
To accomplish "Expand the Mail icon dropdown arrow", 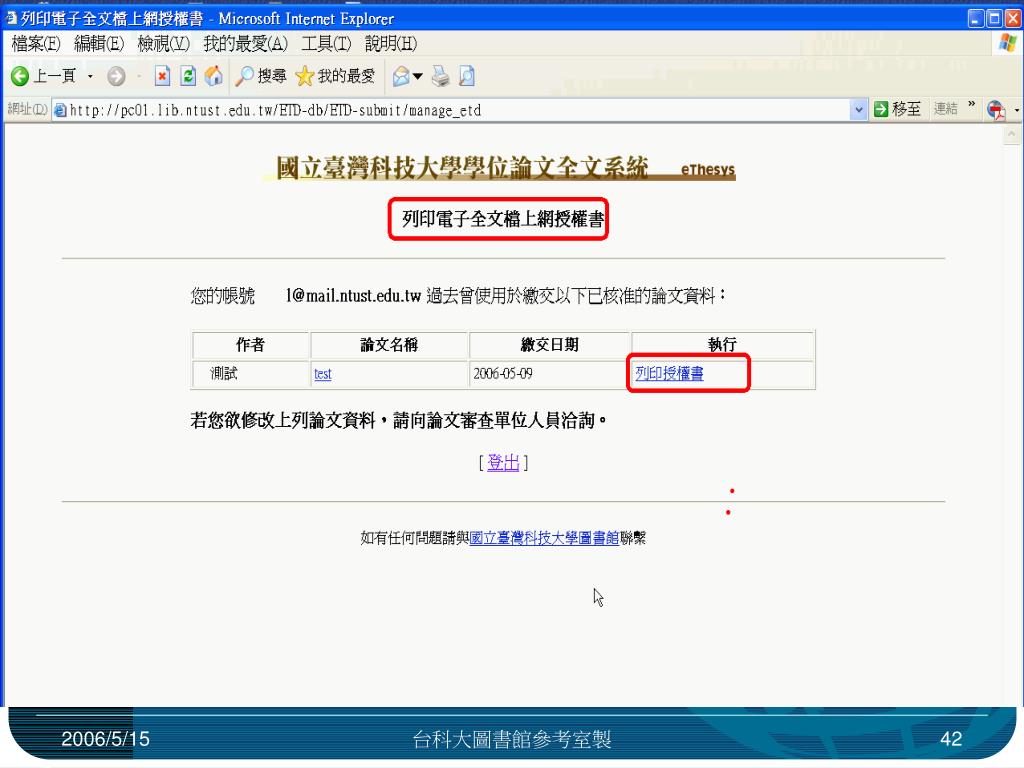I will pyautogui.click(x=418, y=76).
